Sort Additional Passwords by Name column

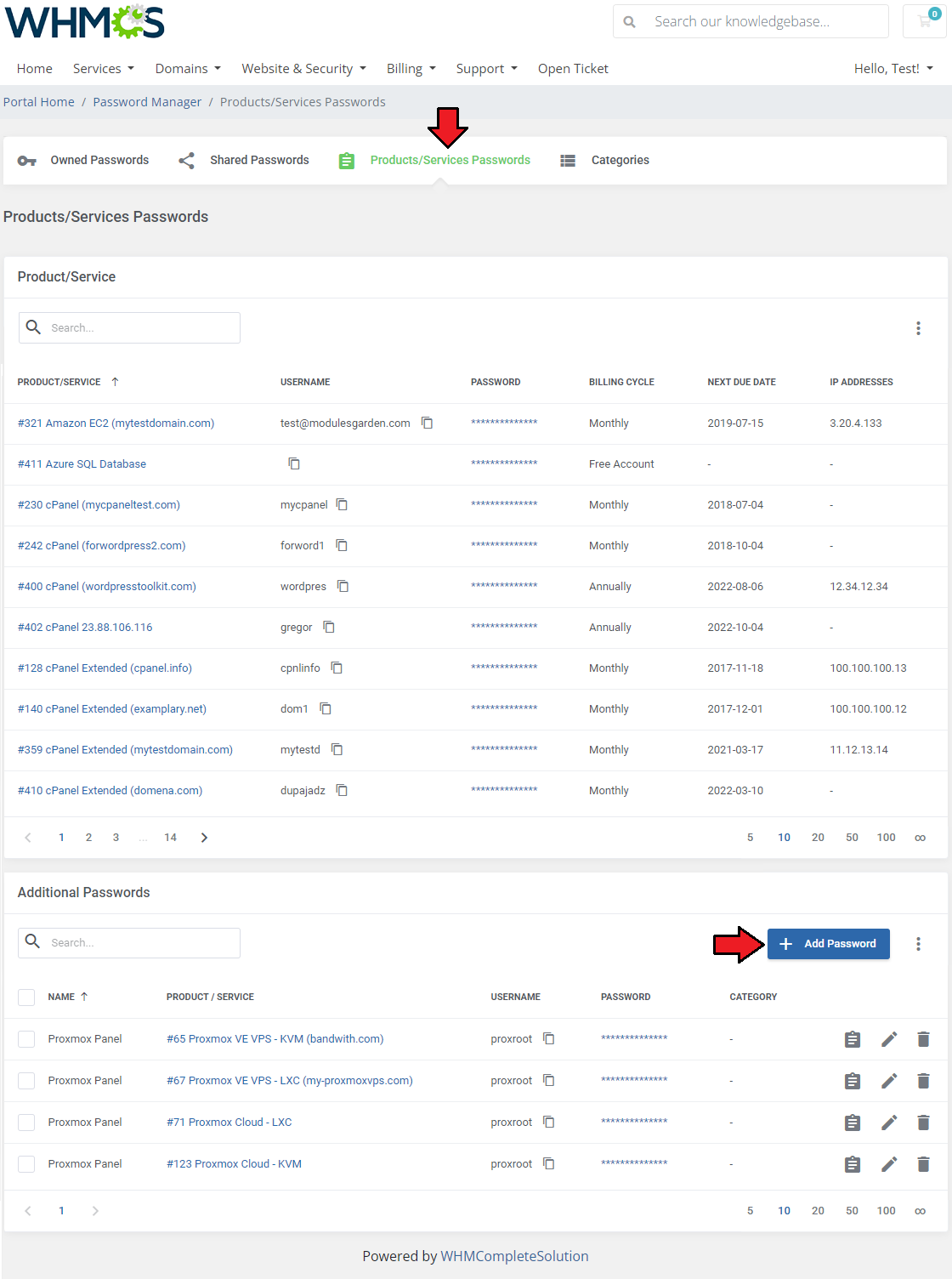pyautogui.click(x=68, y=997)
